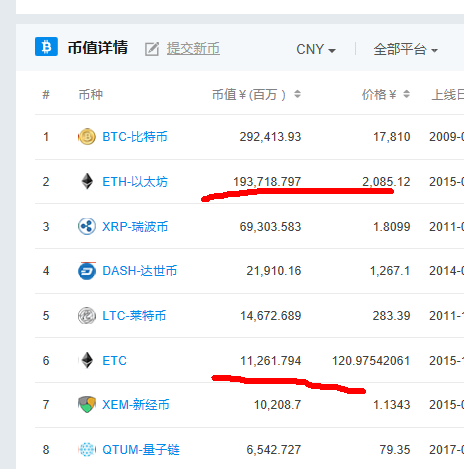
Task: Open the DASH-达世币 coin link
Action: click(139, 271)
